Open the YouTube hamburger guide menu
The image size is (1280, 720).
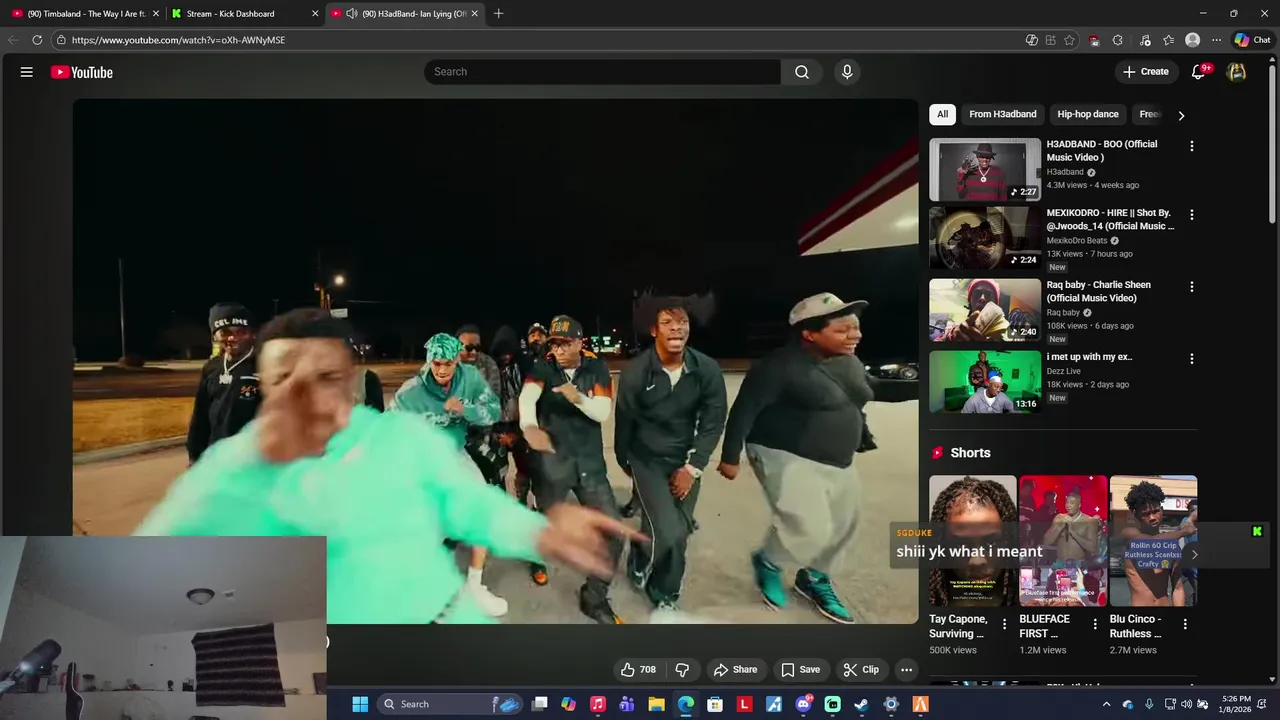pyautogui.click(x=27, y=72)
